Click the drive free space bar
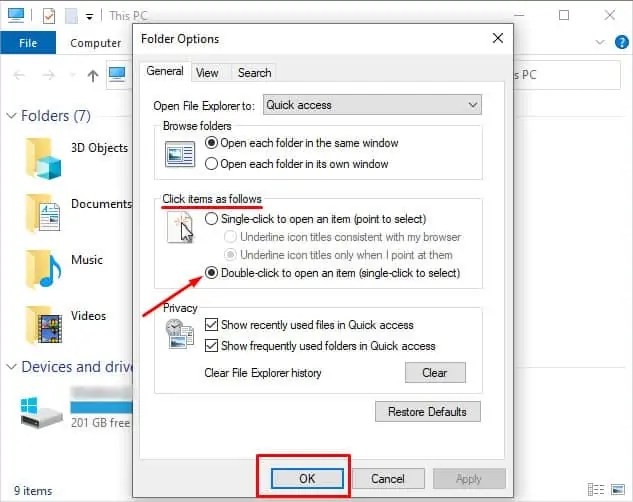 [x=102, y=407]
